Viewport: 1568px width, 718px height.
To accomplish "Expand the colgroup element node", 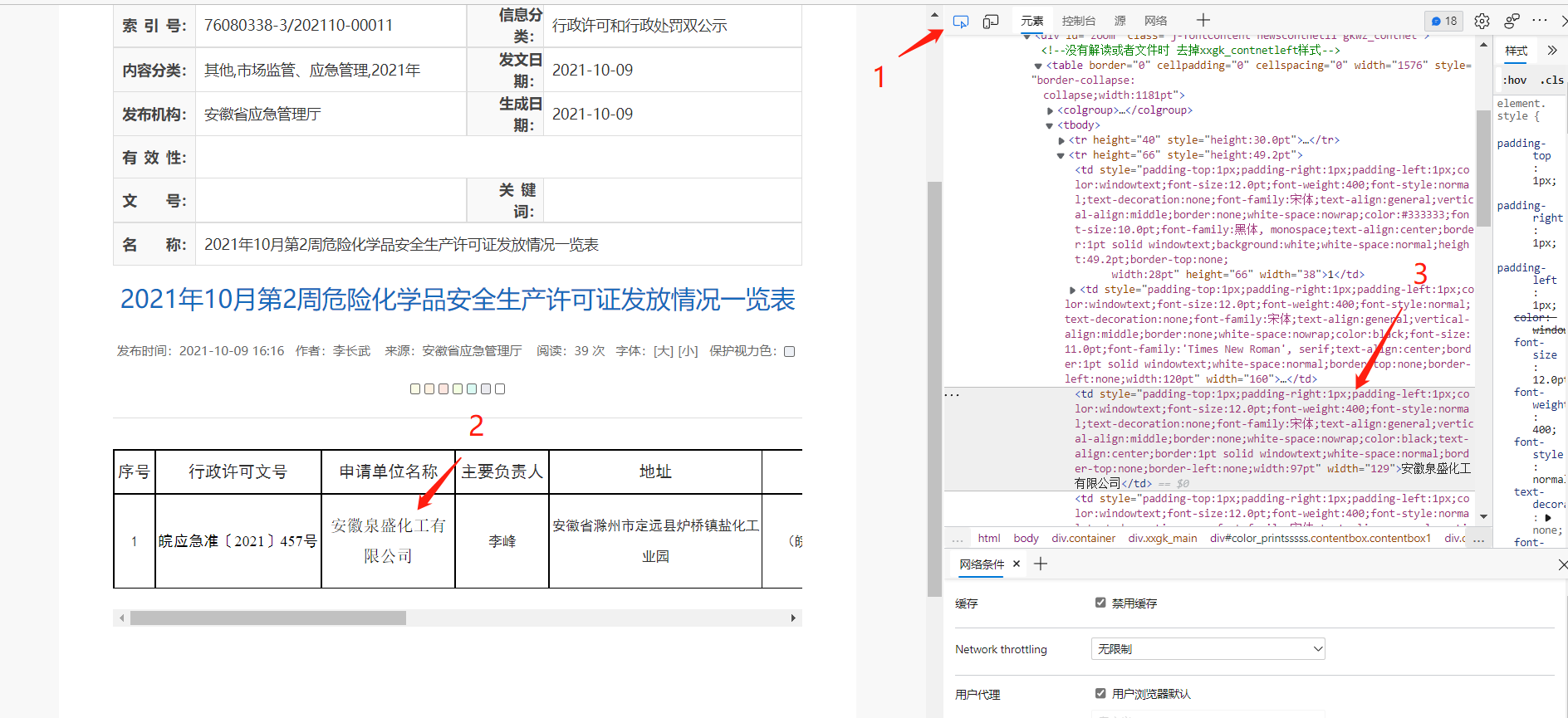I will tap(1050, 110).
